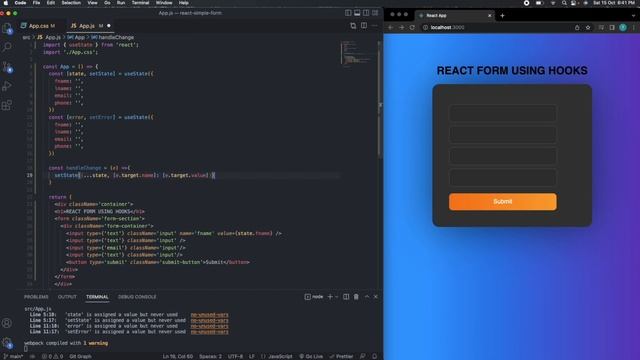Toggle the secondary sidebar layout button

click(x=366, y=13)
